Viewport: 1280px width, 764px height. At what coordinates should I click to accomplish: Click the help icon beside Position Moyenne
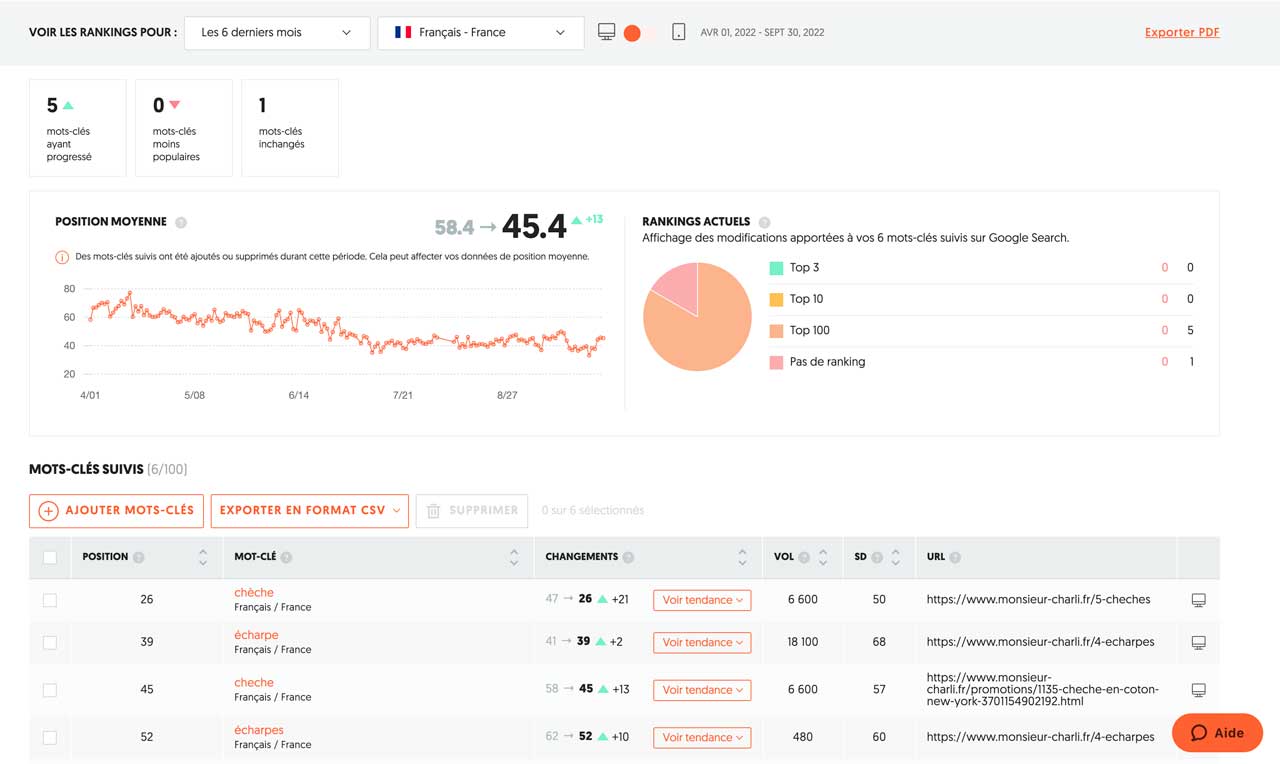pyautogui.click(x=181, y=222)
